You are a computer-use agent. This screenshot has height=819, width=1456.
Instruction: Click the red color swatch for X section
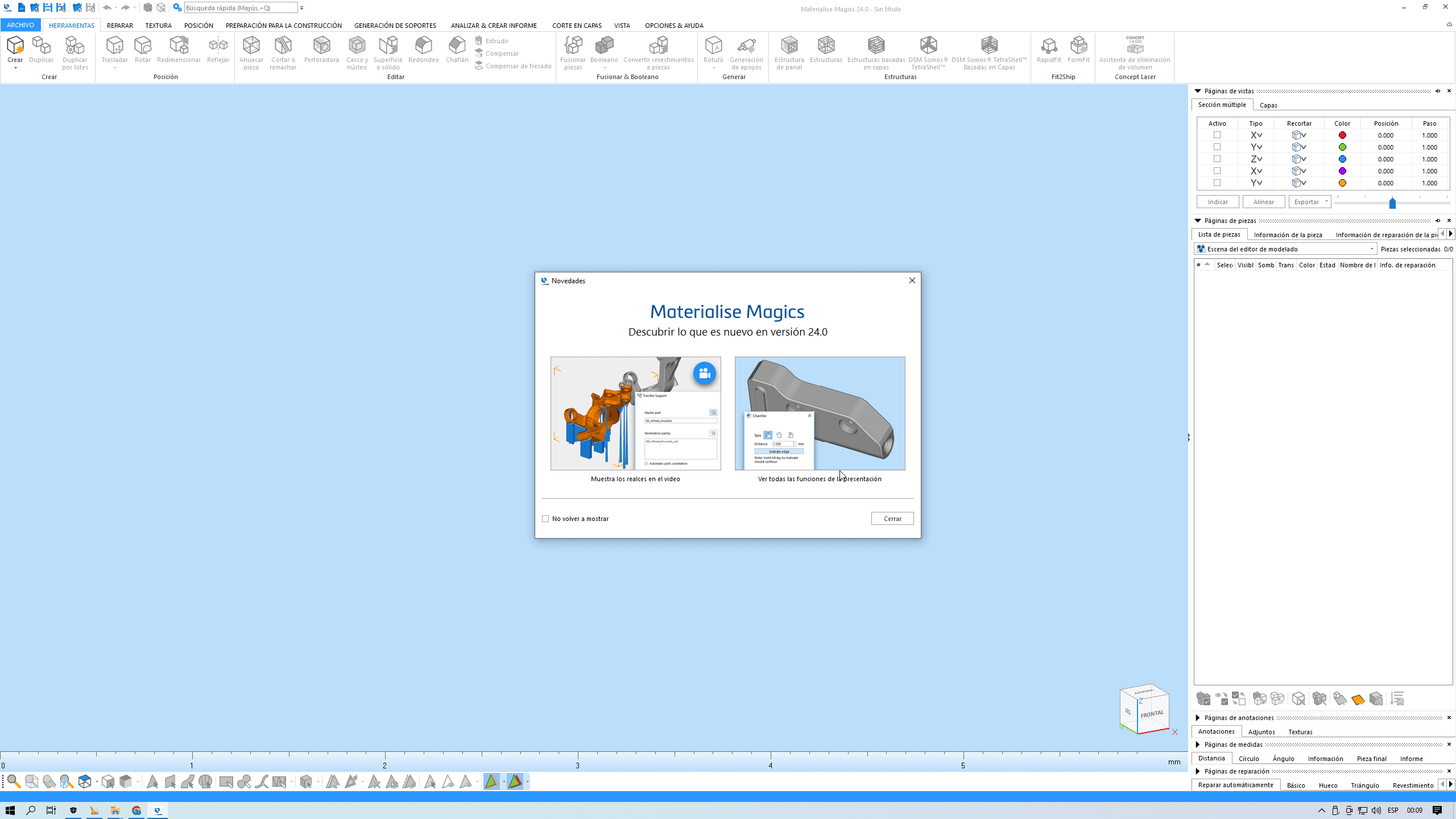[x=1342, y=135]
